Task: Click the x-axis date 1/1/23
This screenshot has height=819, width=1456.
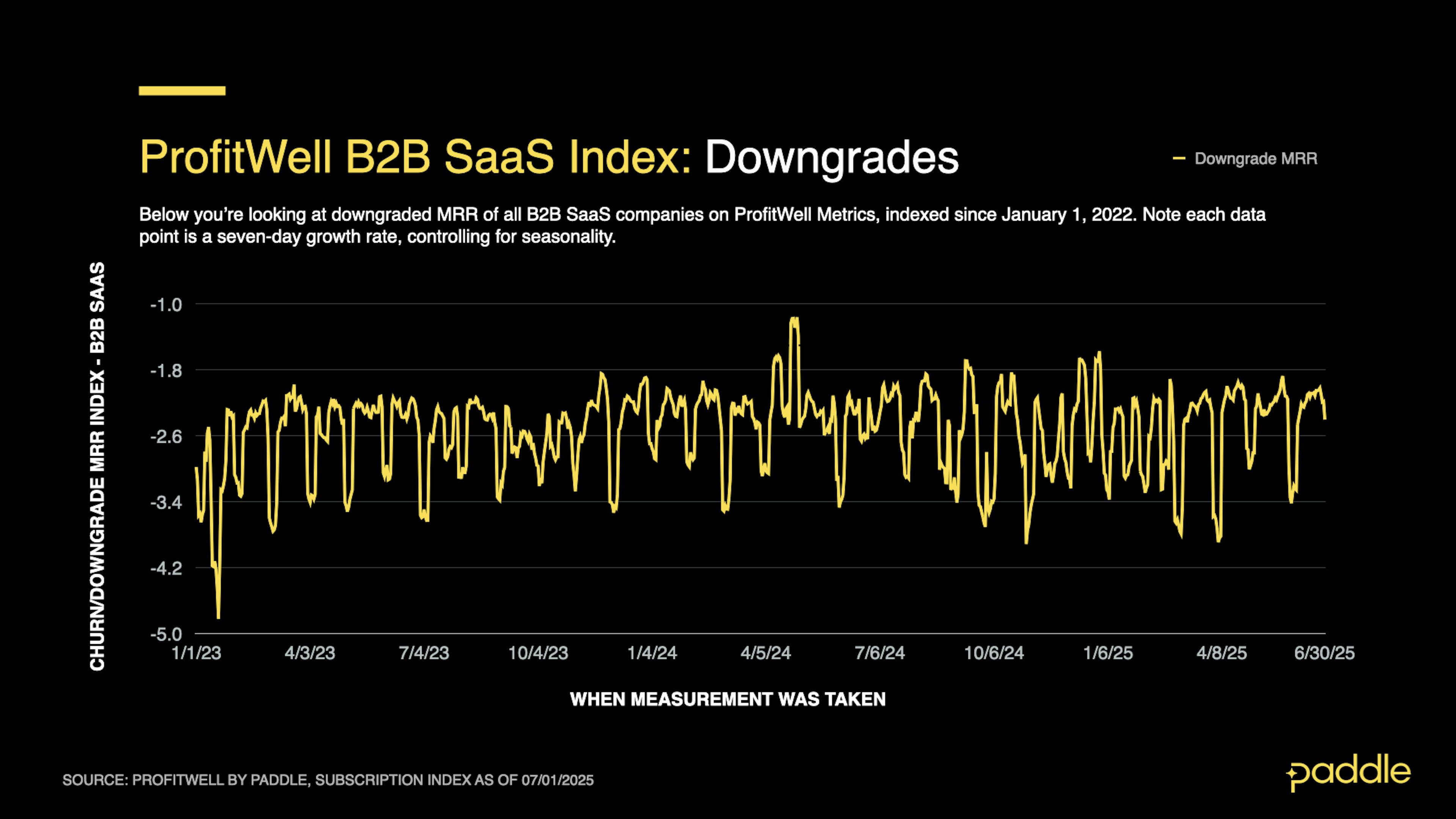Action: (196, 653)
